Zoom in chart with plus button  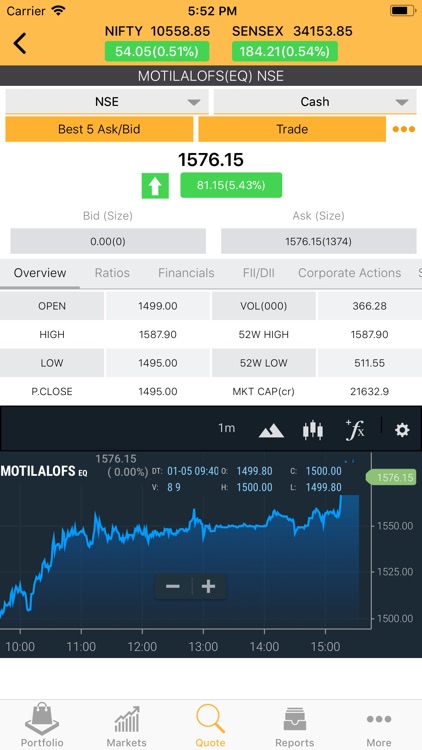209,586
